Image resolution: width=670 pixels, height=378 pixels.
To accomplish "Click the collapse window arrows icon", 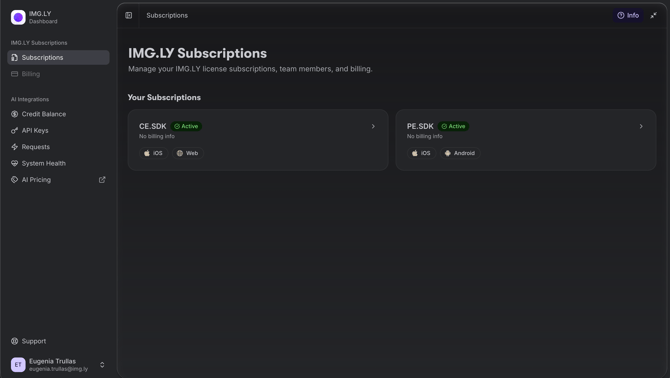I will pos(653,15).
